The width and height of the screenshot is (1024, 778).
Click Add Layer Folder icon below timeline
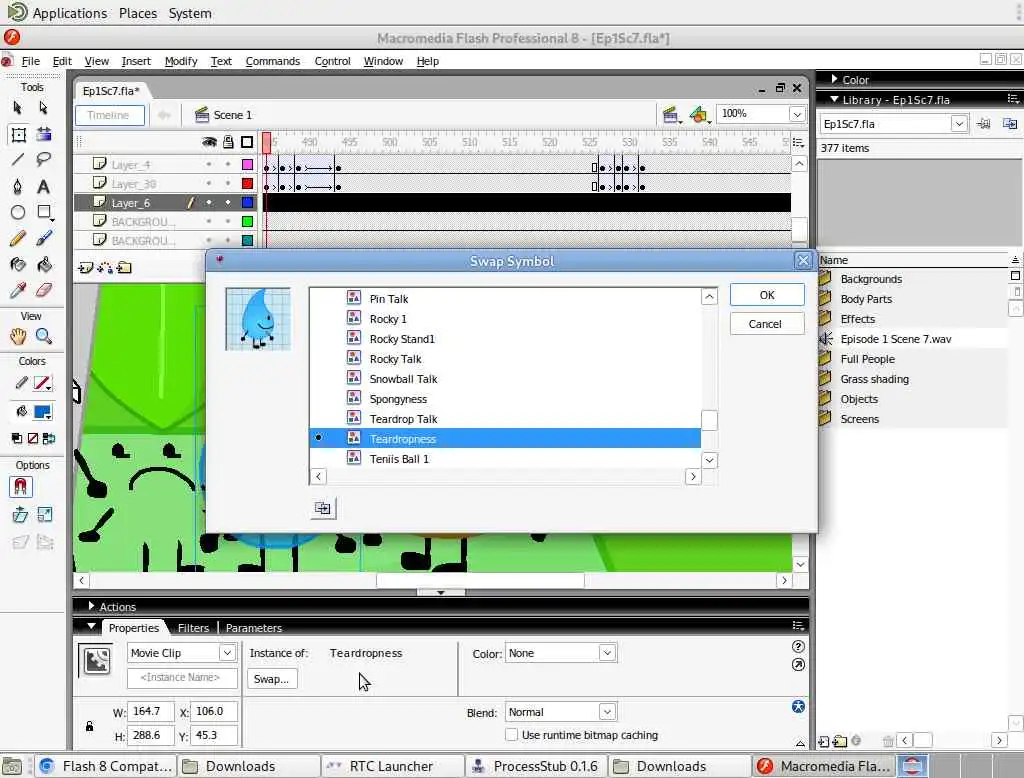click(124, 267)
